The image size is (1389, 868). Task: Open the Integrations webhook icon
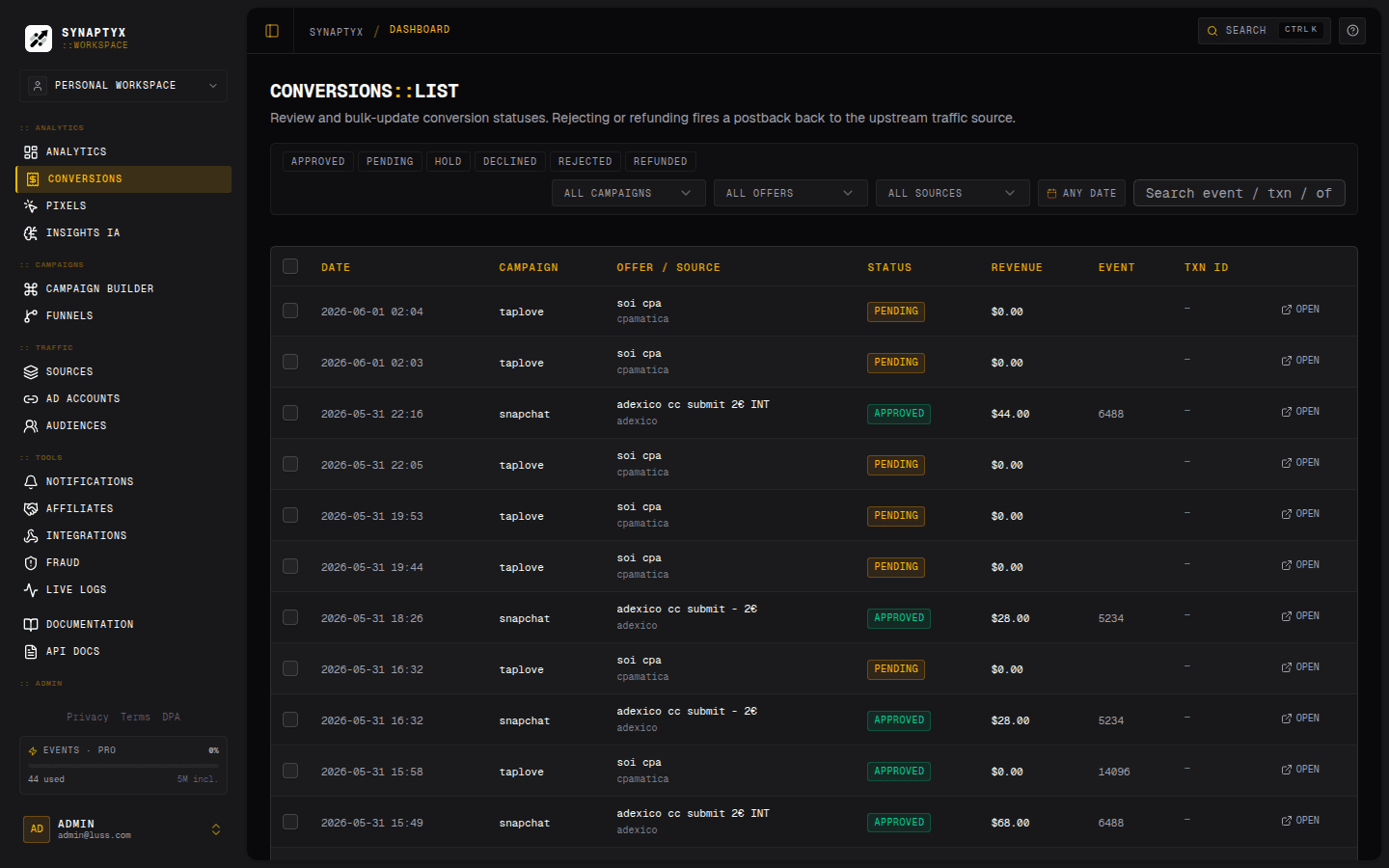click(31, 536)
